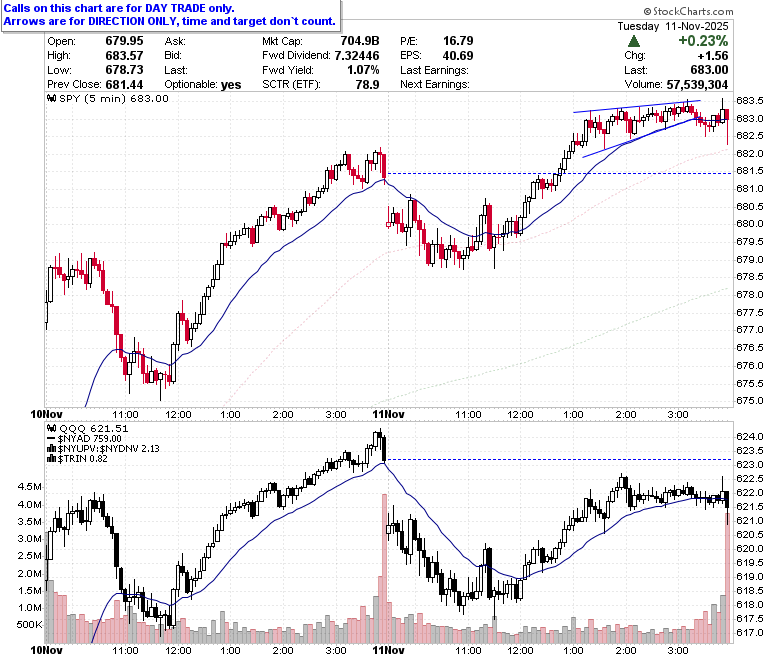Click the 12:00 time label under 11Nov lower panel
This screenshot has height=659, width=780.
point(520,651)
